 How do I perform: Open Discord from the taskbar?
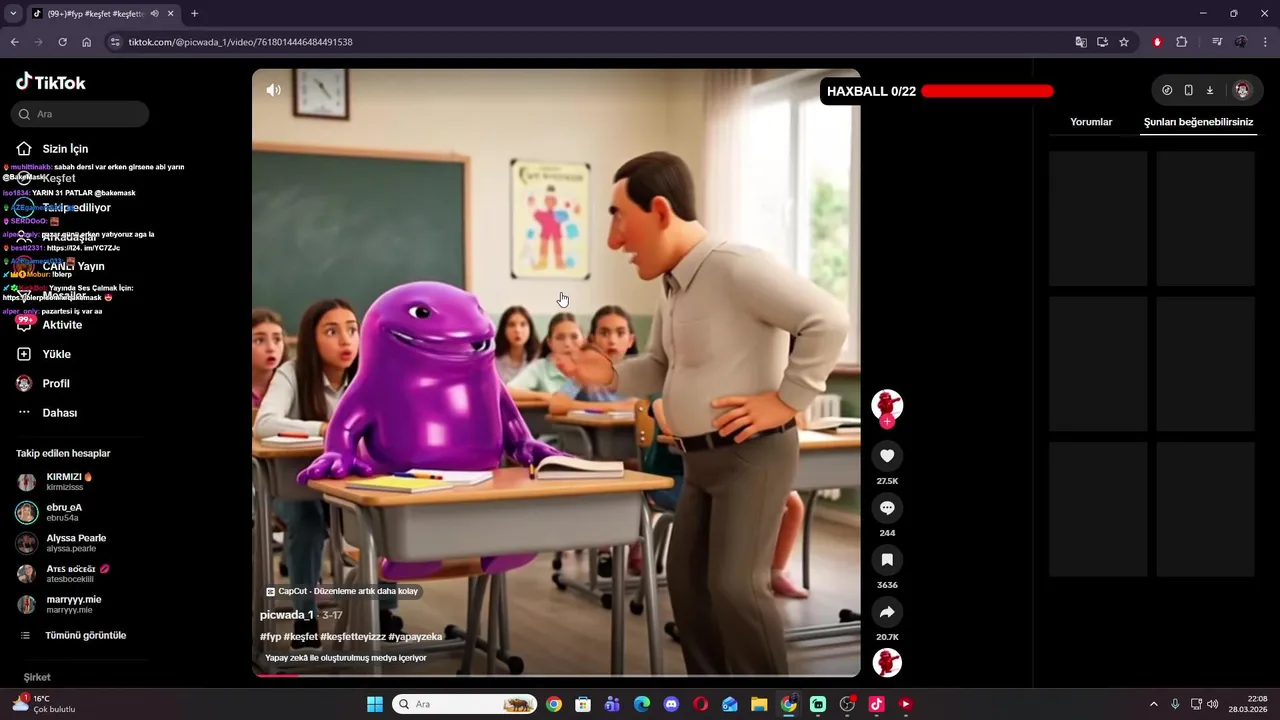(x=671, y=704)
